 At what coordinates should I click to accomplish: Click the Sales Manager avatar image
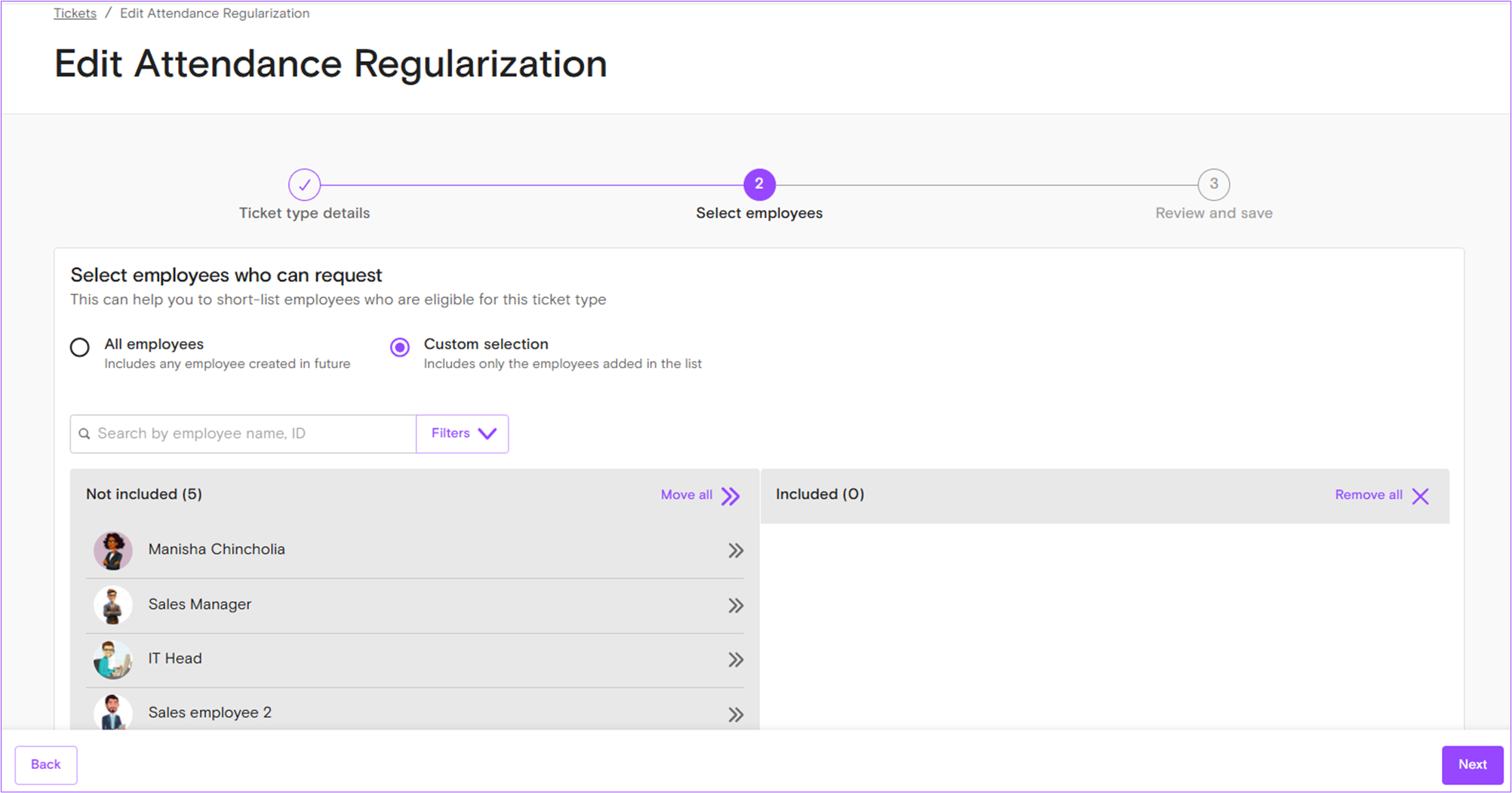(x=113, y=605)
